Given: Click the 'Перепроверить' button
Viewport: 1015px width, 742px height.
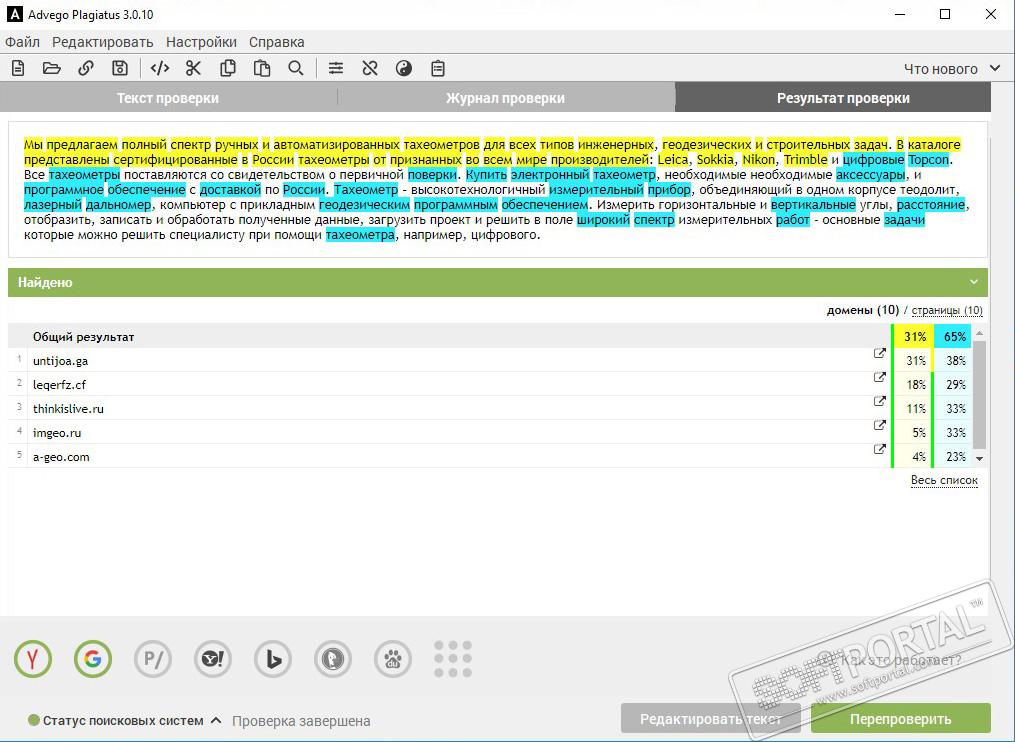Looking at the screenshot, I should click(x=900, y=719).
